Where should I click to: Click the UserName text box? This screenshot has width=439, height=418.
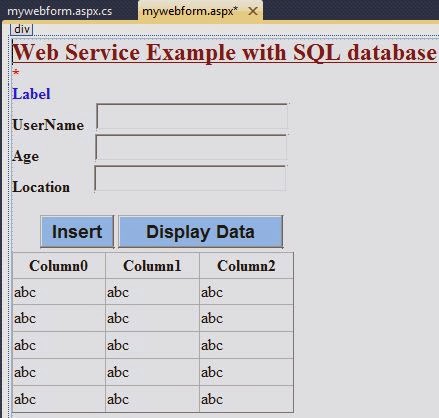(192, 117)
